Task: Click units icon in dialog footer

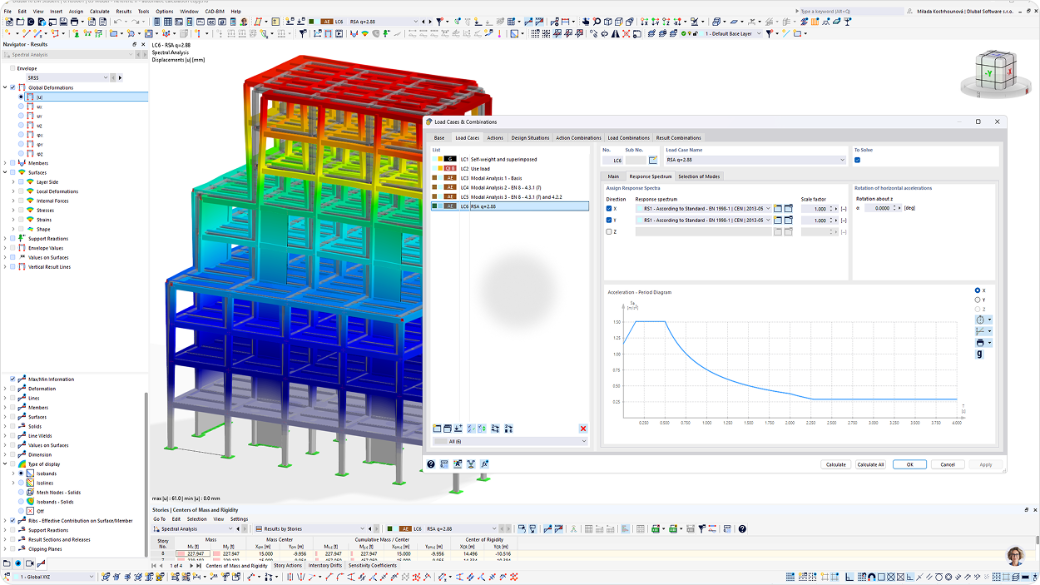Action: [x=444, y=464]
